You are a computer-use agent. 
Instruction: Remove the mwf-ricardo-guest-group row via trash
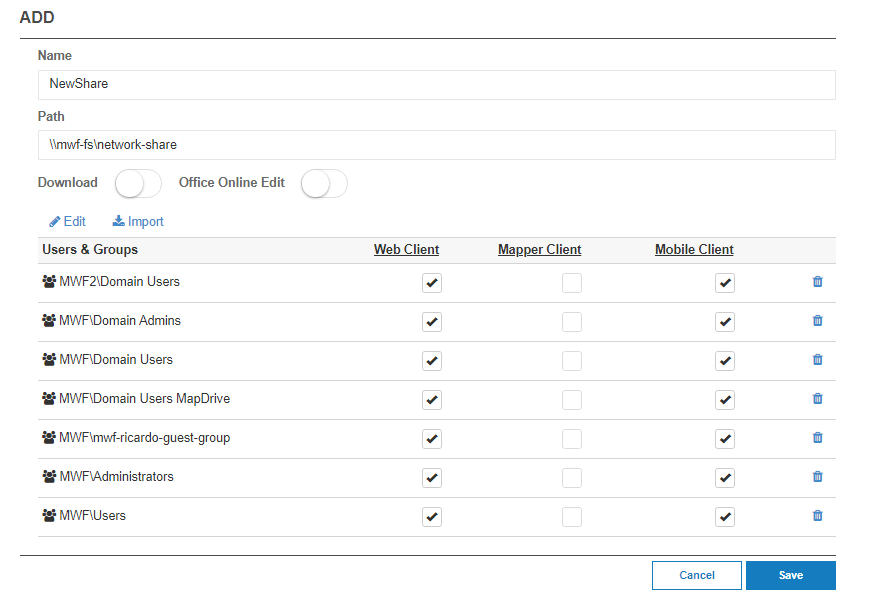coord(817,438)
